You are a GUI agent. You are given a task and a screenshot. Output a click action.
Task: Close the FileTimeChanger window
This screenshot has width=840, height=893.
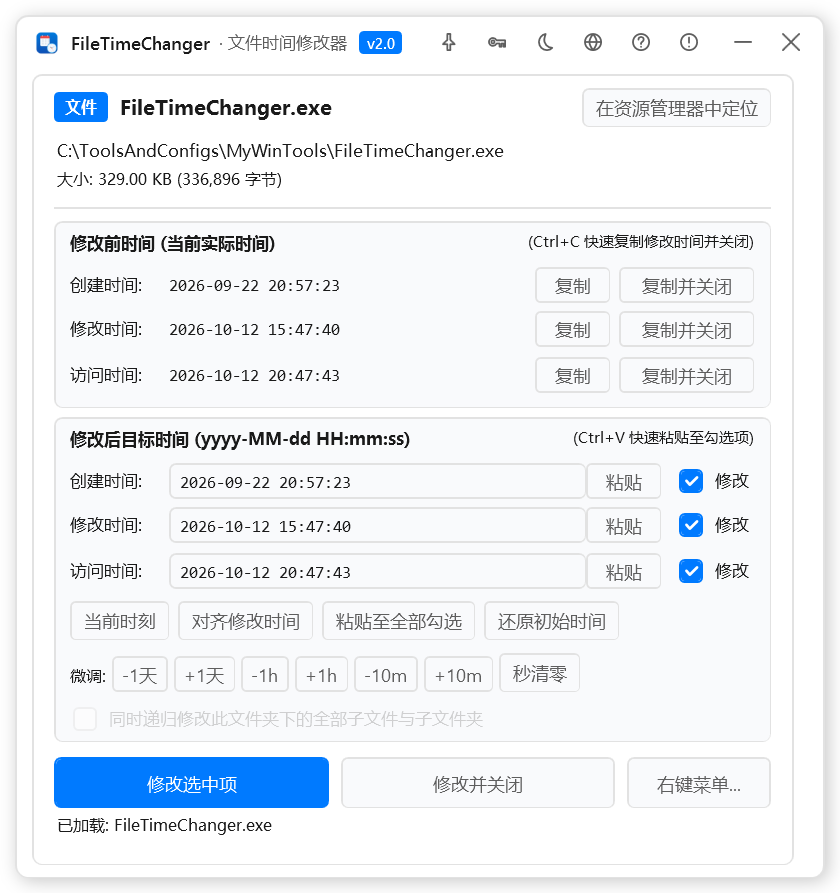[x=790, y=42]
